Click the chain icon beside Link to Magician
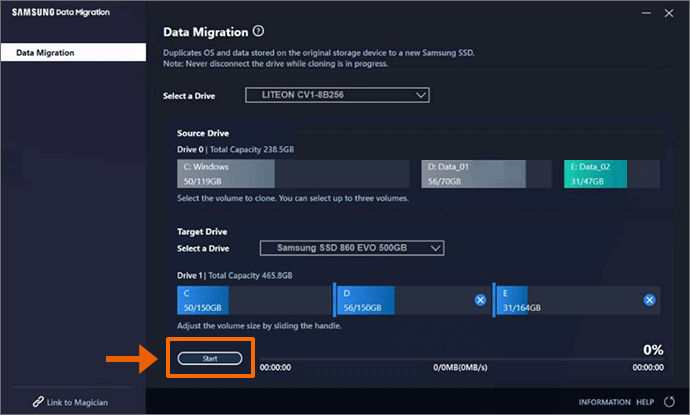Image resolution: width=690 pixels, height=415 pixels. 38,402
